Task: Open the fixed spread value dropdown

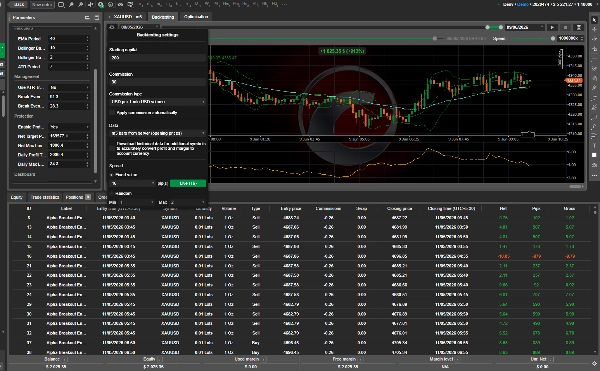Action: (133, 184)
